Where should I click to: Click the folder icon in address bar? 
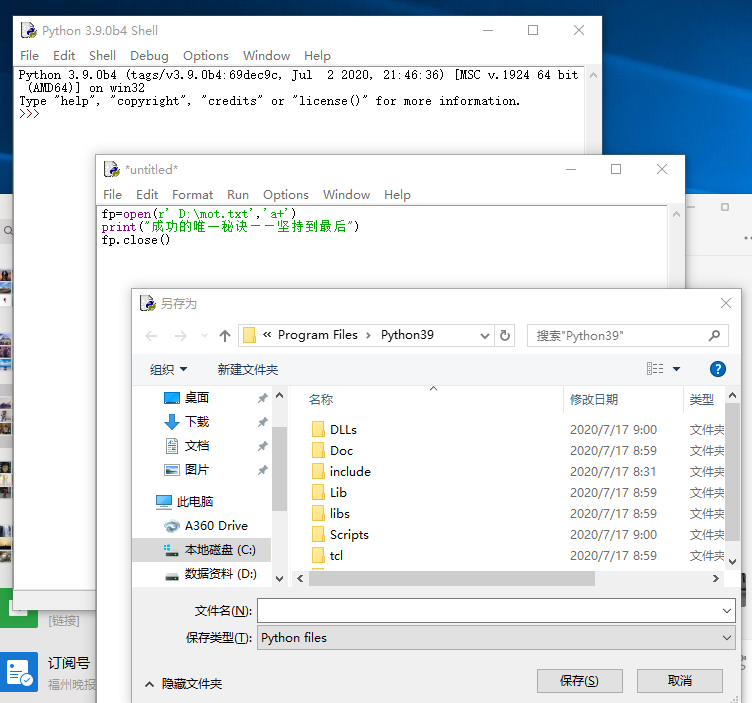(x=249, y=335)
